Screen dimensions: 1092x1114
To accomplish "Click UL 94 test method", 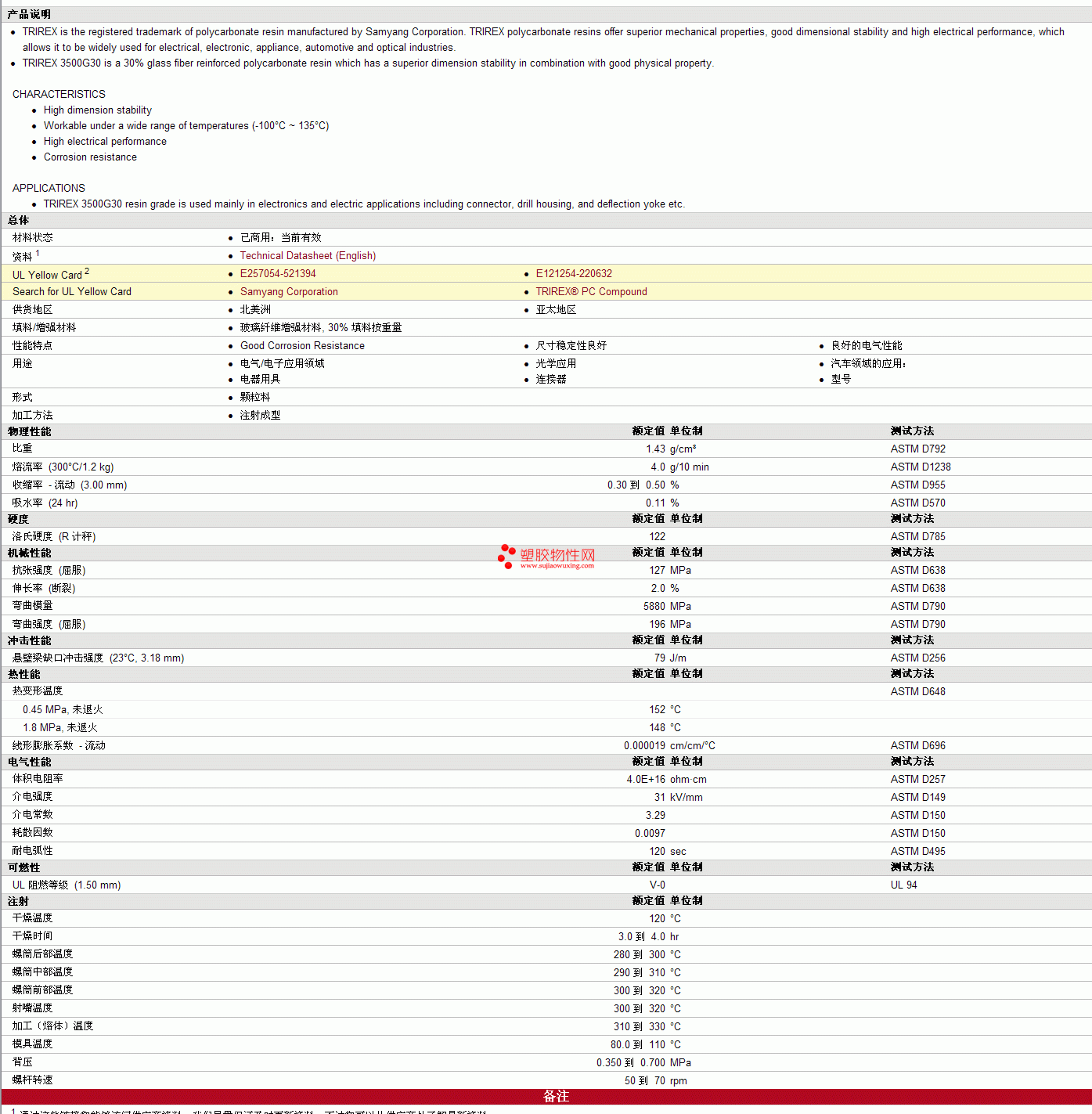I will coord(903,885).
